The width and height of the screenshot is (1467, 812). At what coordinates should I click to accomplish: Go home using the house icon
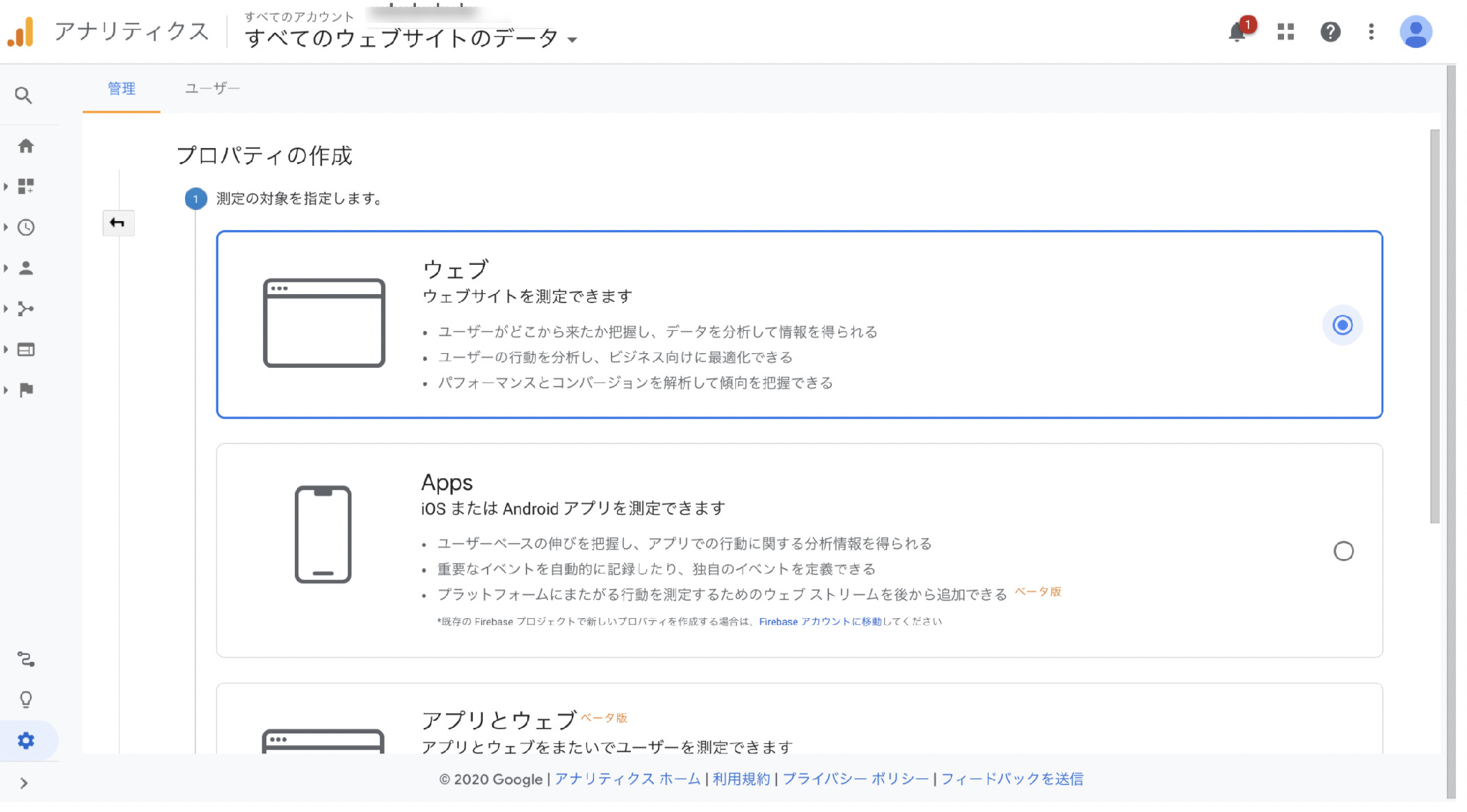click(27, 145)
